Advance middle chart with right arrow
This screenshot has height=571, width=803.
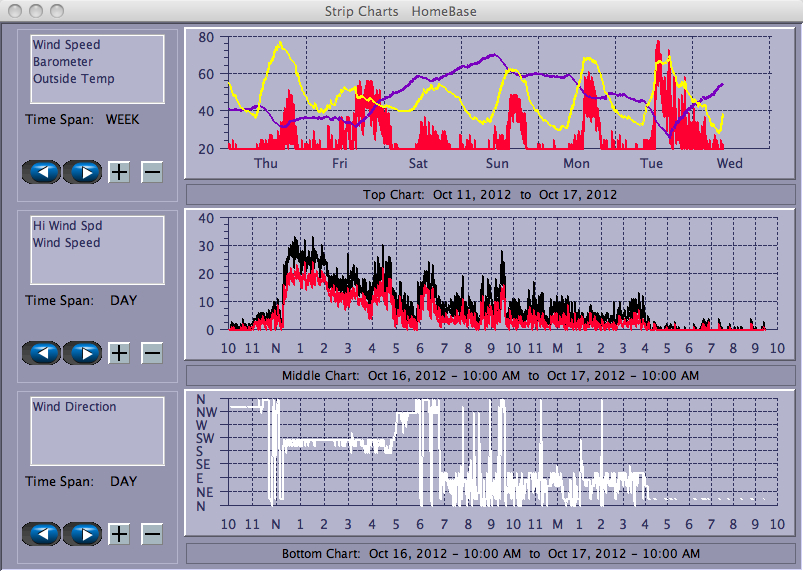[x=83, y=353]
